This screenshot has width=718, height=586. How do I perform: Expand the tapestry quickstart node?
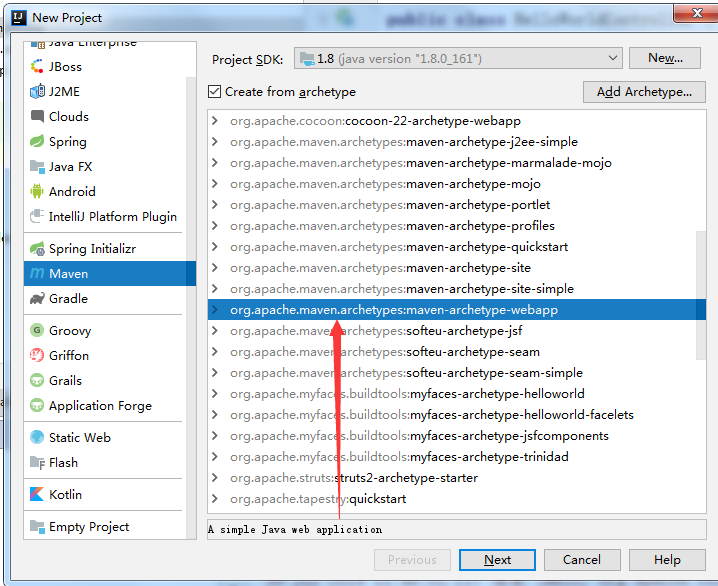point(215,499)
